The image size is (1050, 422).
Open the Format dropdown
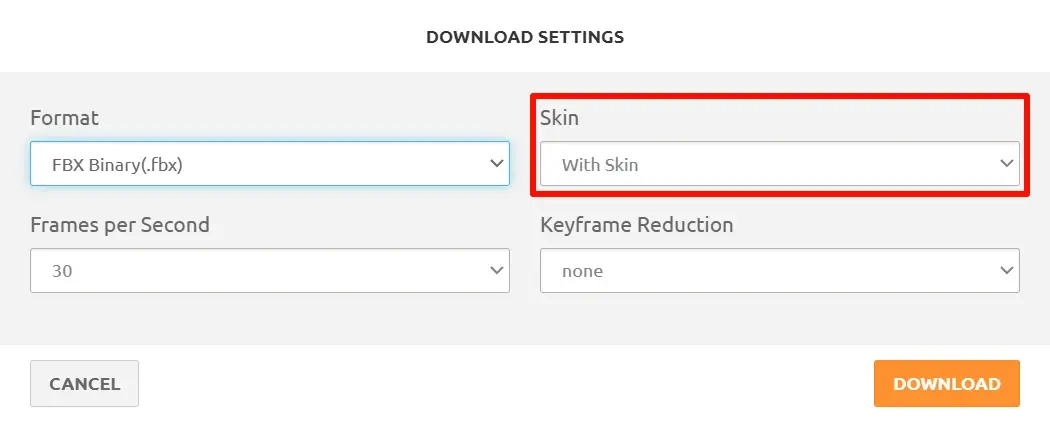coord(270,163)
